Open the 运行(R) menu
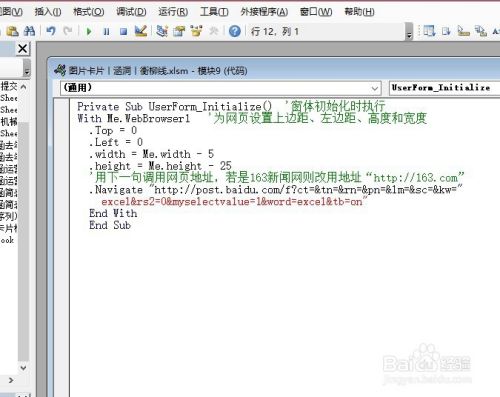The height and width of the screenshot is (397, 500). pyautogui.click(x=173, y=12)
